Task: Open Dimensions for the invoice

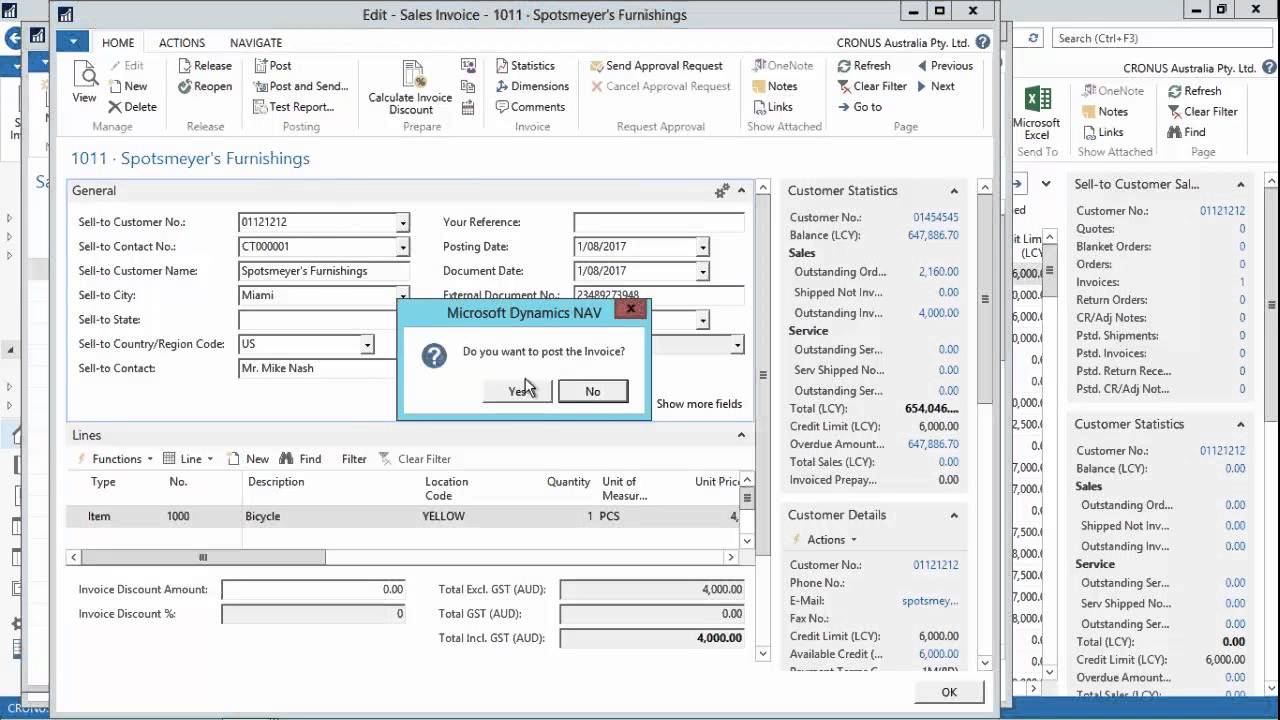Action: coord(532,86)
